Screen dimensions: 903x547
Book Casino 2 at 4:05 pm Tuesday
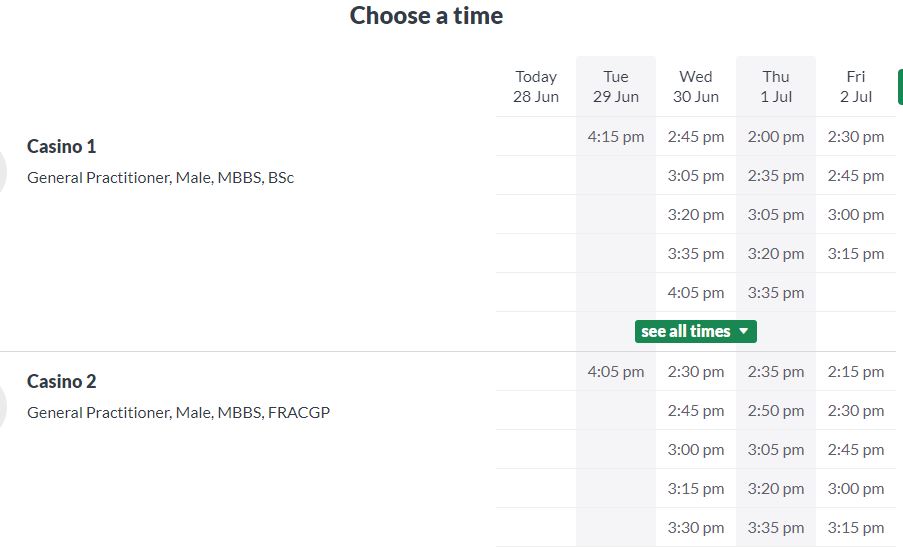pos(616,372)
